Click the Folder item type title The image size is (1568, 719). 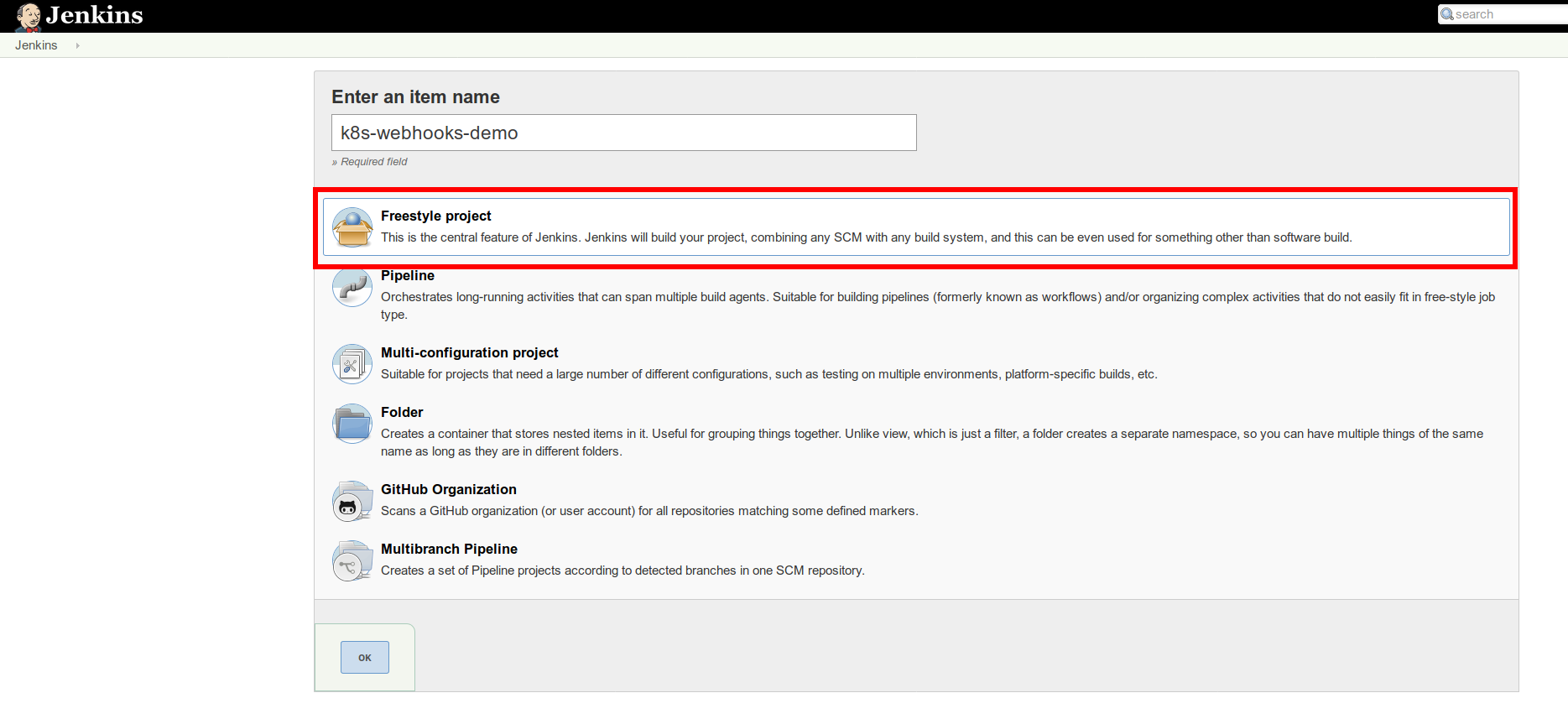[x=402, y=412]
